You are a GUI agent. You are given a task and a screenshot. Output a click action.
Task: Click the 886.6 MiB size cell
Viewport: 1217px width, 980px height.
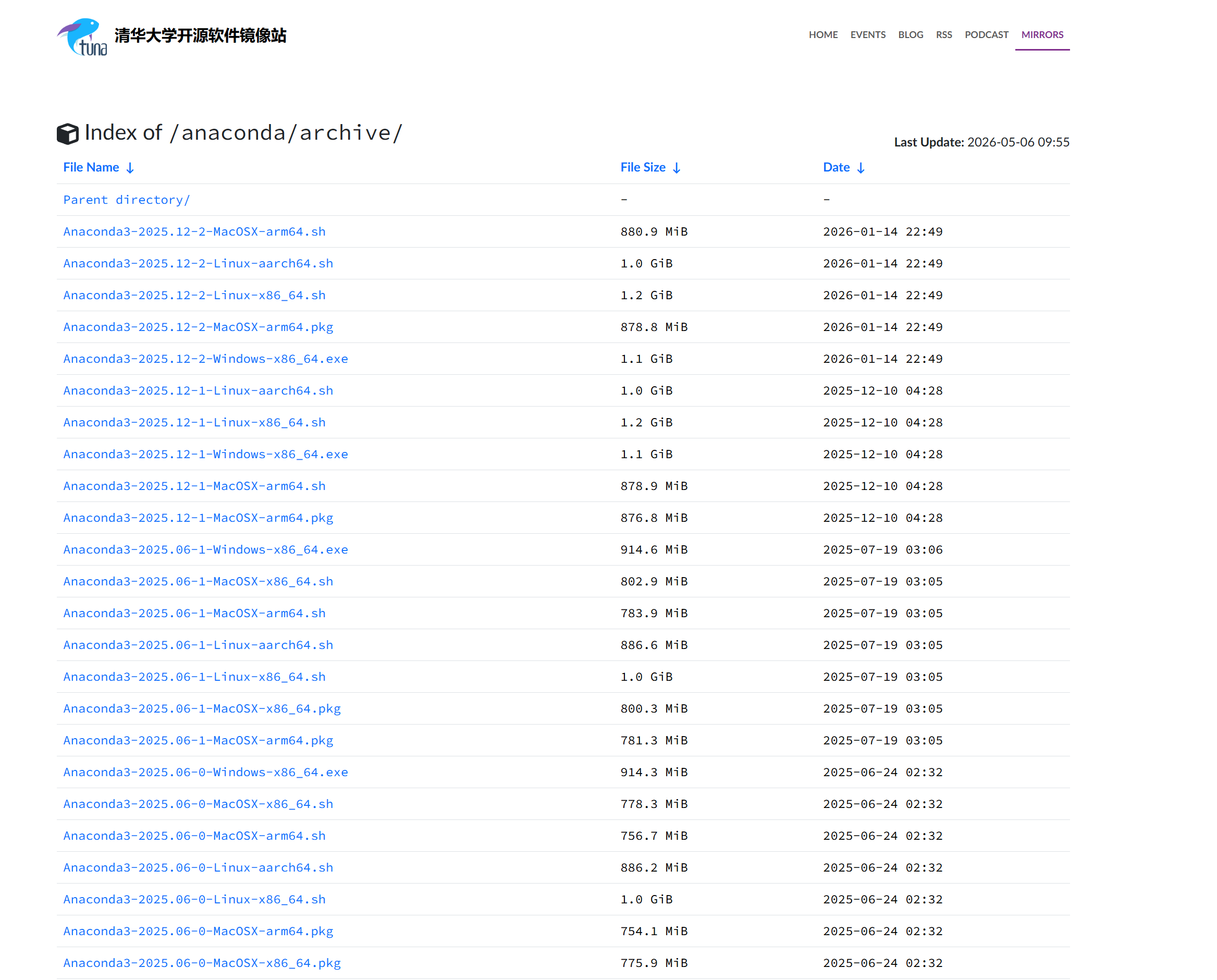point(654,645)
